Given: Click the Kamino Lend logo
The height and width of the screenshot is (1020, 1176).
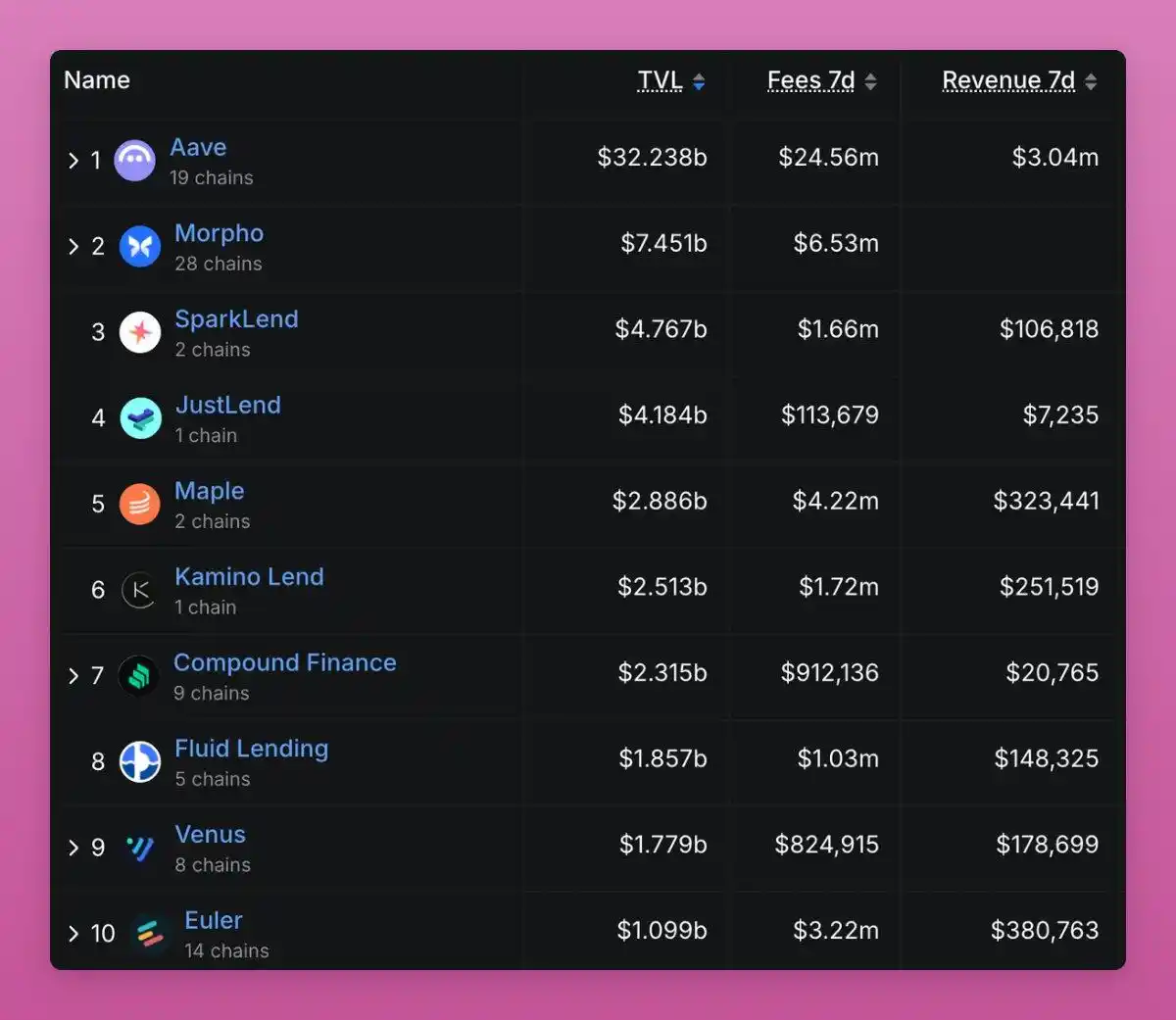Looking at the screenshot, I should click(x=140, y=589).
